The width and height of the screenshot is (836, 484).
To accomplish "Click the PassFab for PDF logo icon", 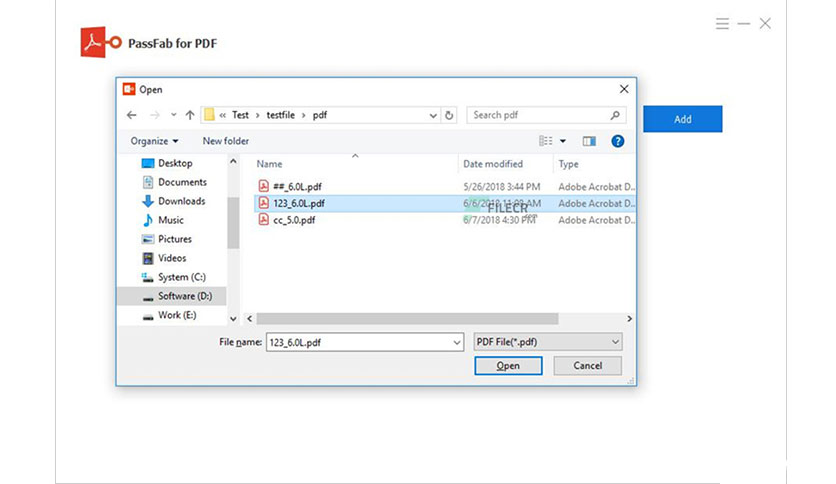I will pyautogui.click(x=101, y=42).
